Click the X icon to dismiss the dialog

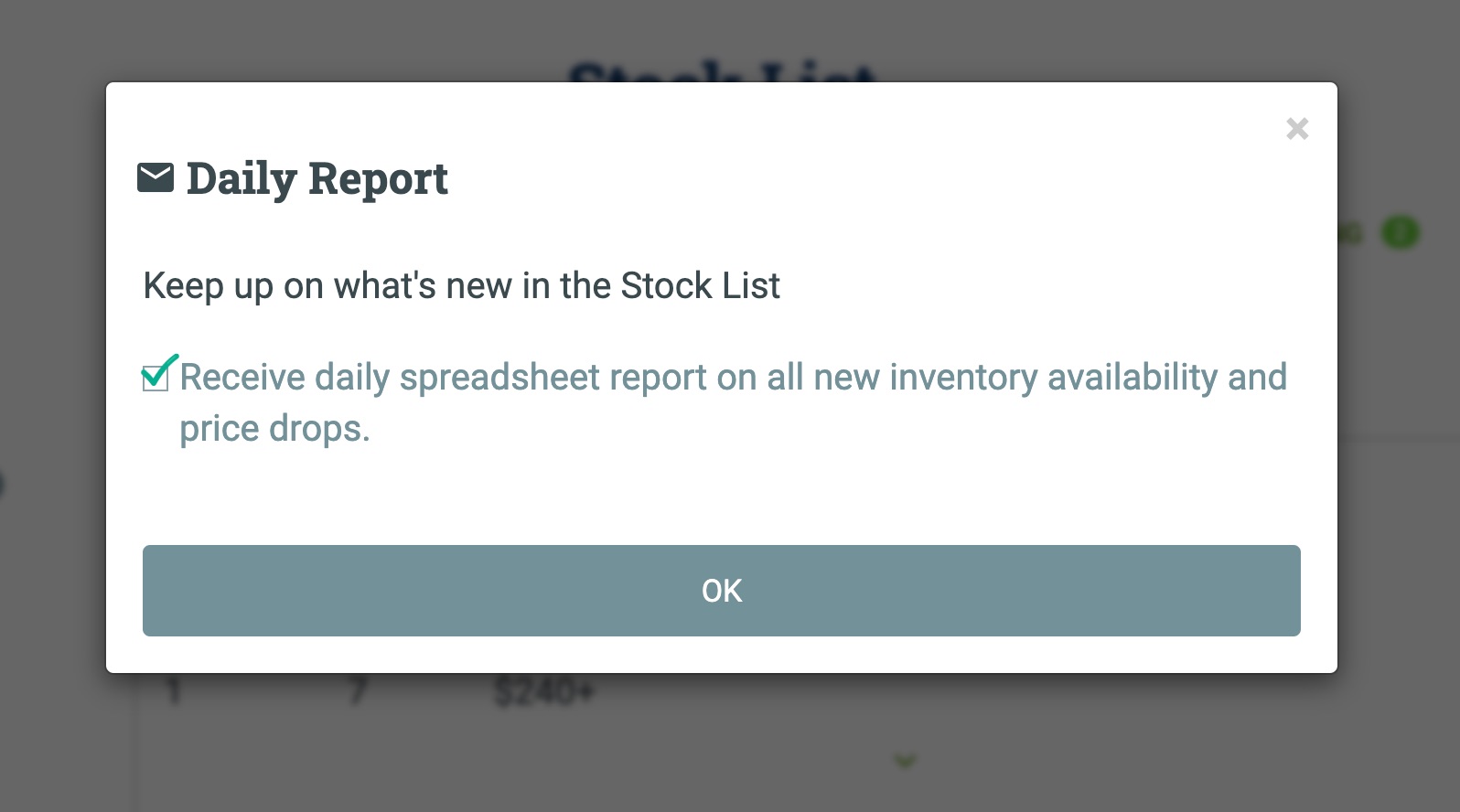[1298, 129]
